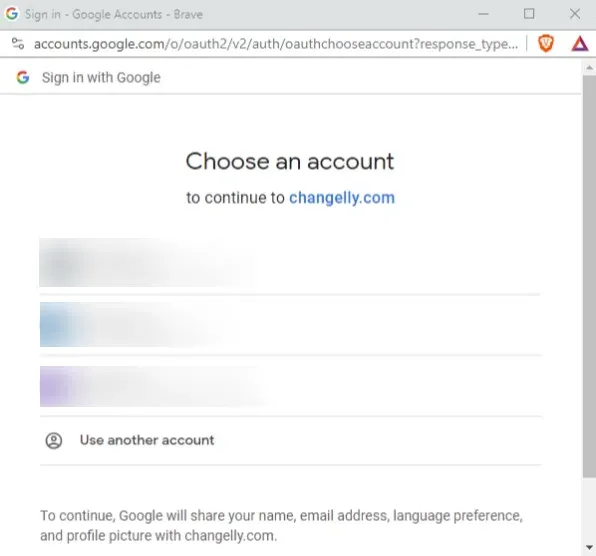
Task: Click the Google favicon in title bar
Action: 11,14
